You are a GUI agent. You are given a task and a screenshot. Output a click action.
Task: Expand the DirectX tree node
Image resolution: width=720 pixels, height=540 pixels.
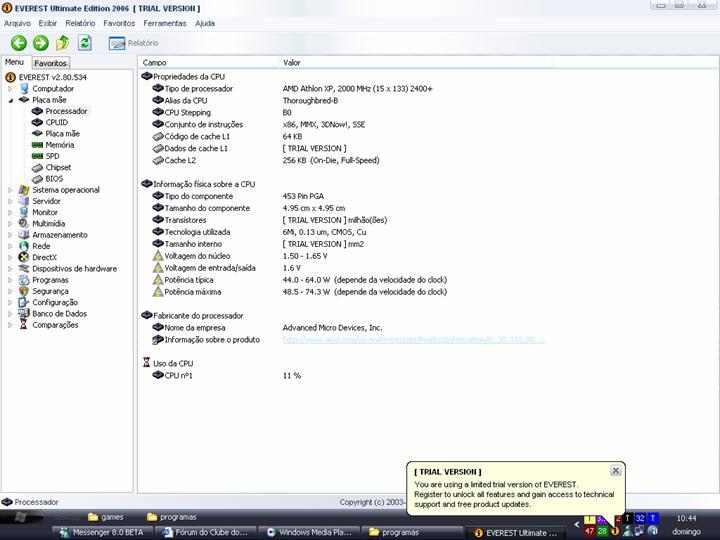click(x=10, y=257)
